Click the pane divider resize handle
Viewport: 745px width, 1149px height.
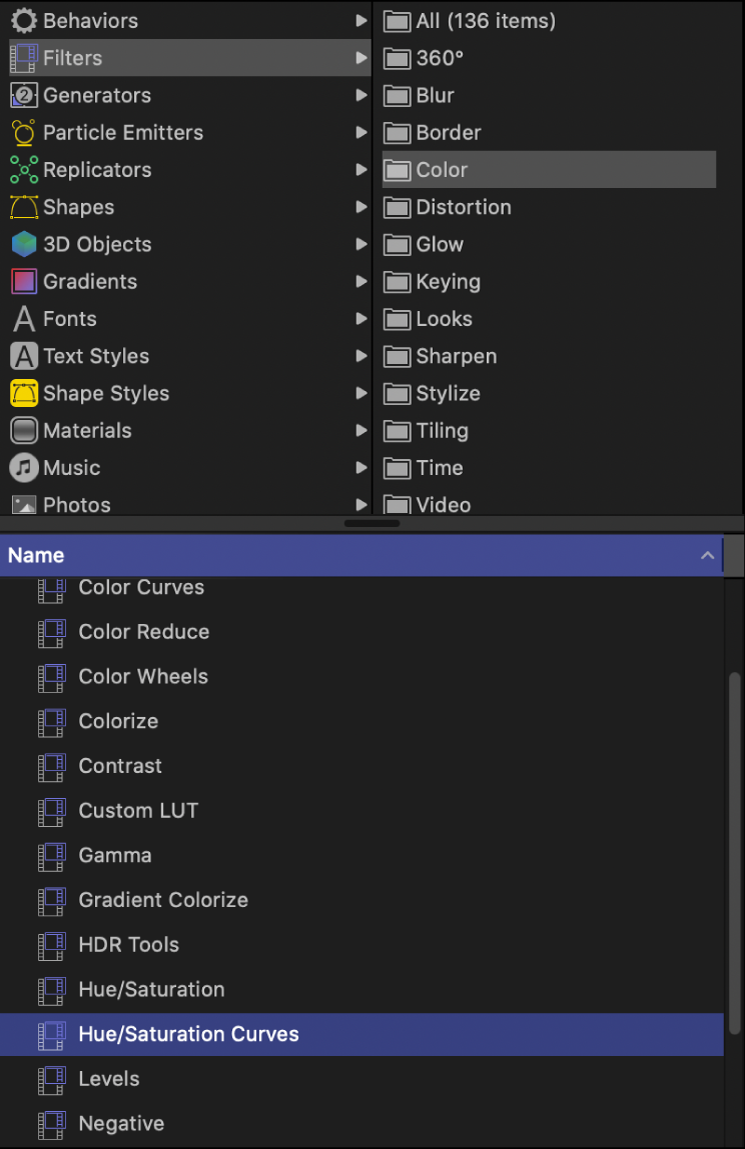coord(372,523)
